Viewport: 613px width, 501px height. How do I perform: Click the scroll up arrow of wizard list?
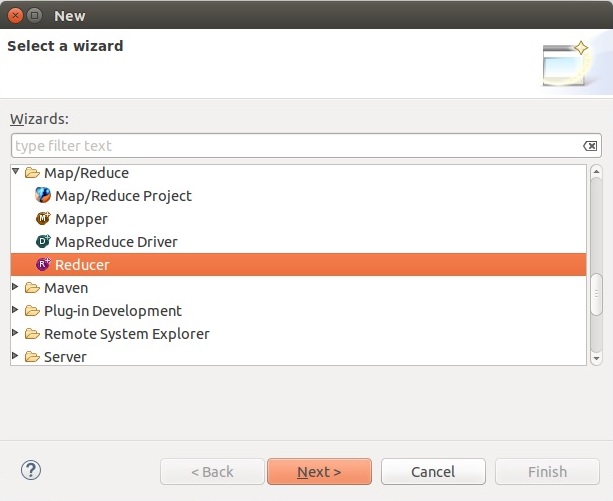coord(596,171)
